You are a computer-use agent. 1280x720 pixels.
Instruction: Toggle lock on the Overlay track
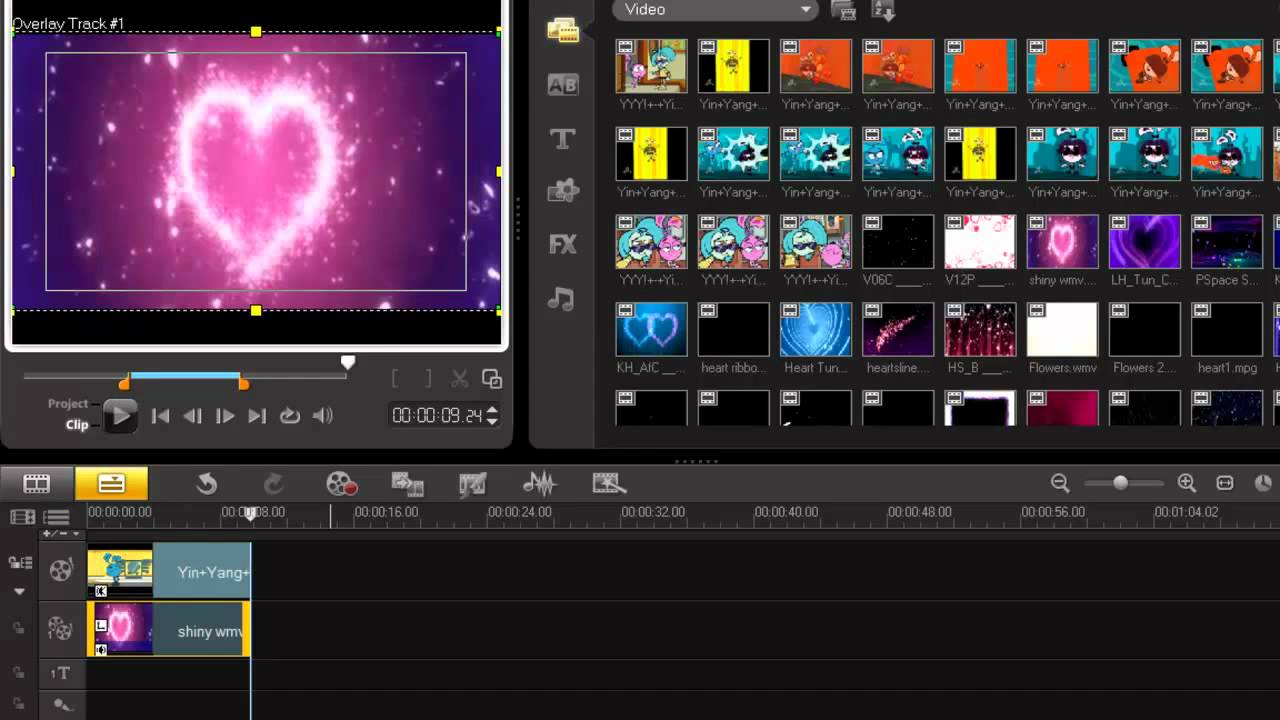point(18,629)
